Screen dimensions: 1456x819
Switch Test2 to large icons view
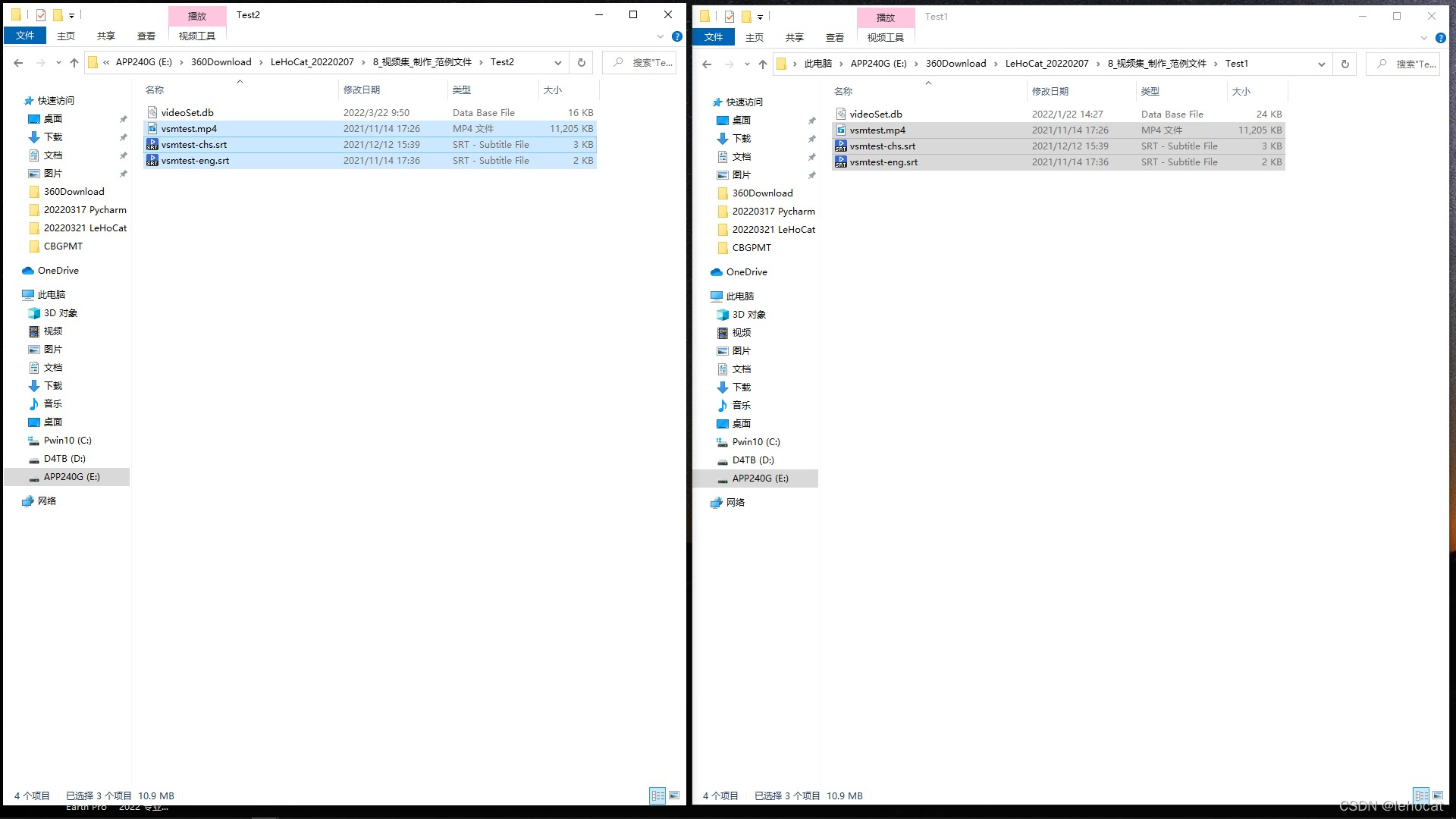tap(674, 795)
